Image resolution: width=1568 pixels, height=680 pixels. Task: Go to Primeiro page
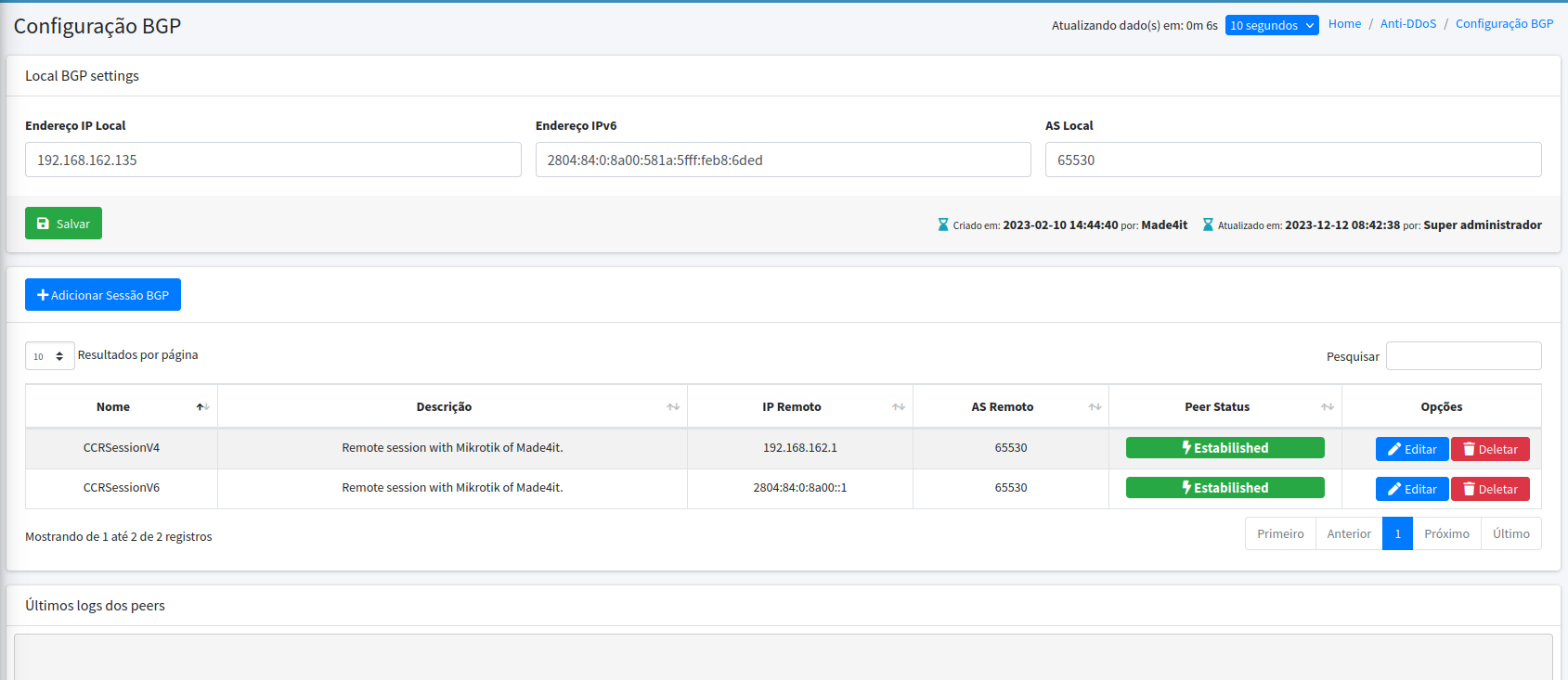tap(1280, 533)
